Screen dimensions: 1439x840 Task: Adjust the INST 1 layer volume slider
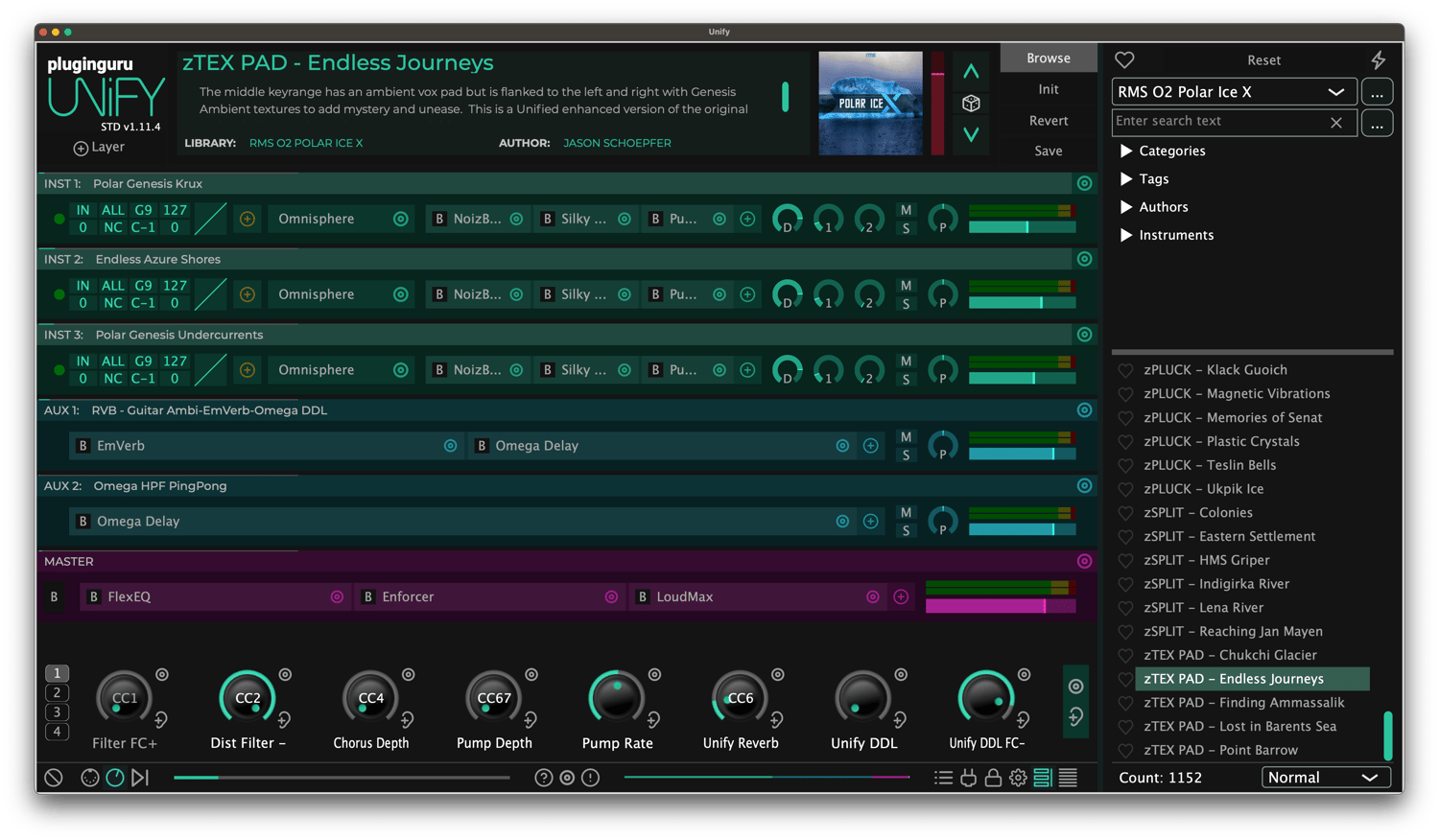click(1022, 227)
